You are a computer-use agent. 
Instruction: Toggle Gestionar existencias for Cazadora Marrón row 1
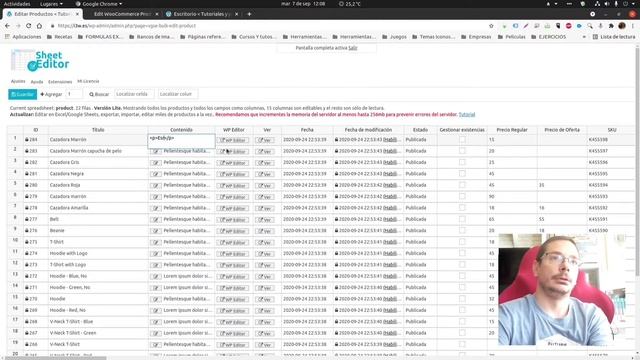[x=462, y=140]
